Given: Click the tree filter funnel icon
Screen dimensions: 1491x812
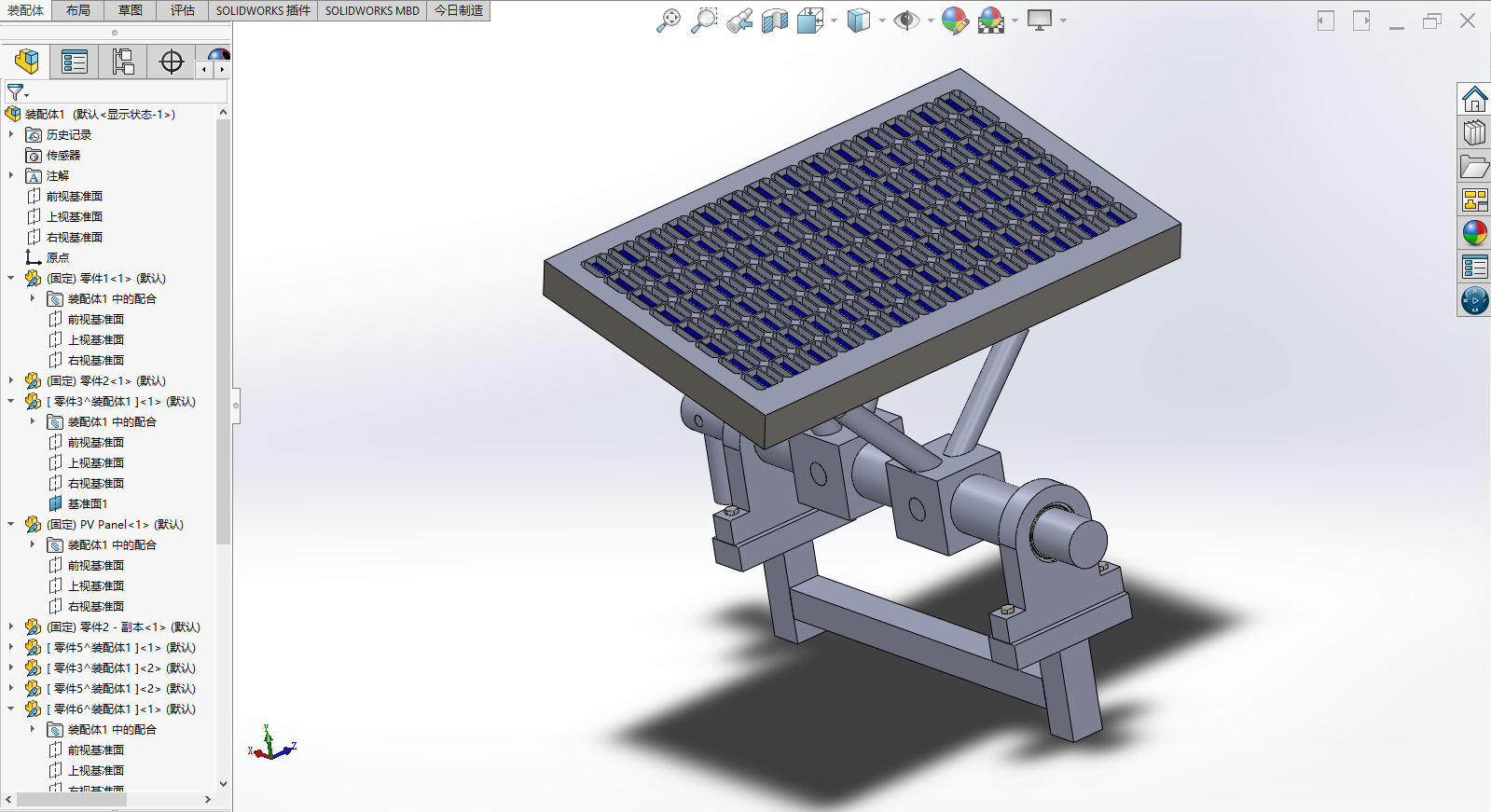Looking at the screenshot, I should [17, 92].
